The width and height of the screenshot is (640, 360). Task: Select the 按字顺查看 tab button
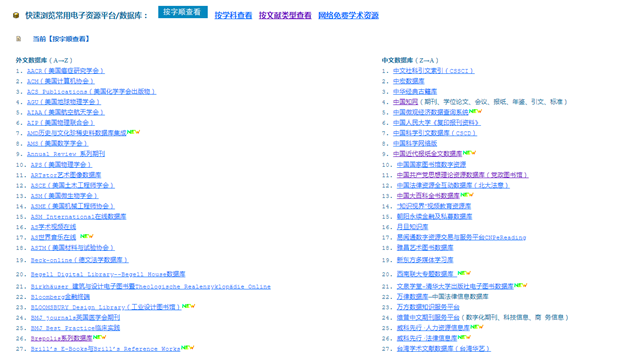(183, 12)
